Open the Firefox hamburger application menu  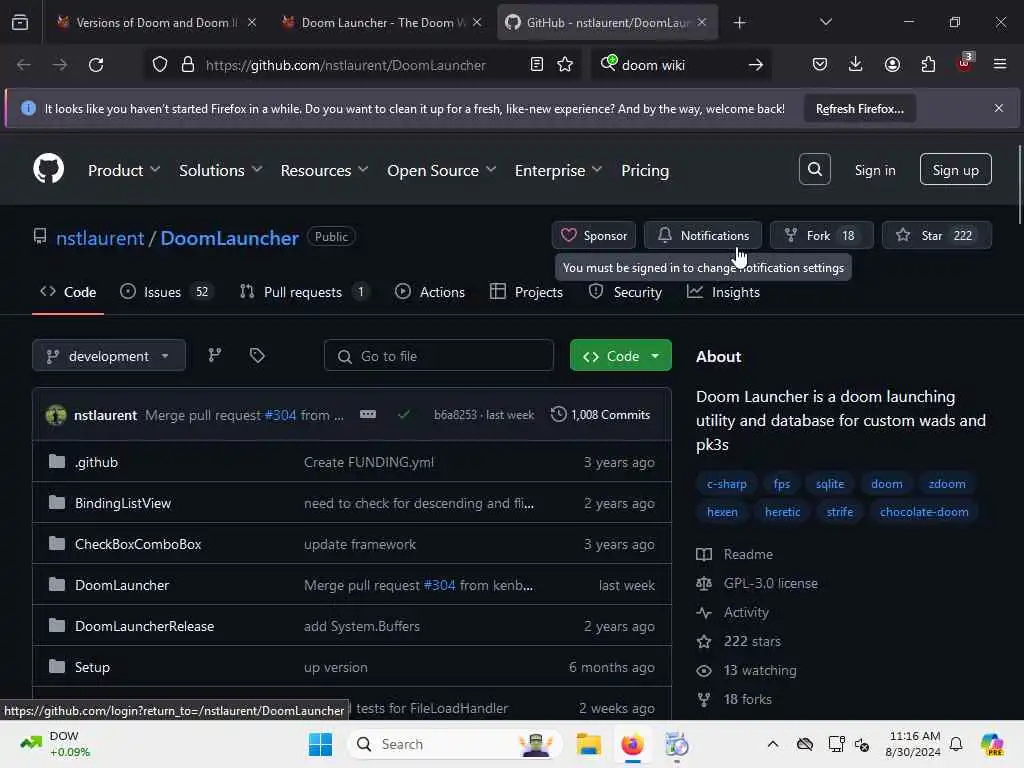point(1000,65)
